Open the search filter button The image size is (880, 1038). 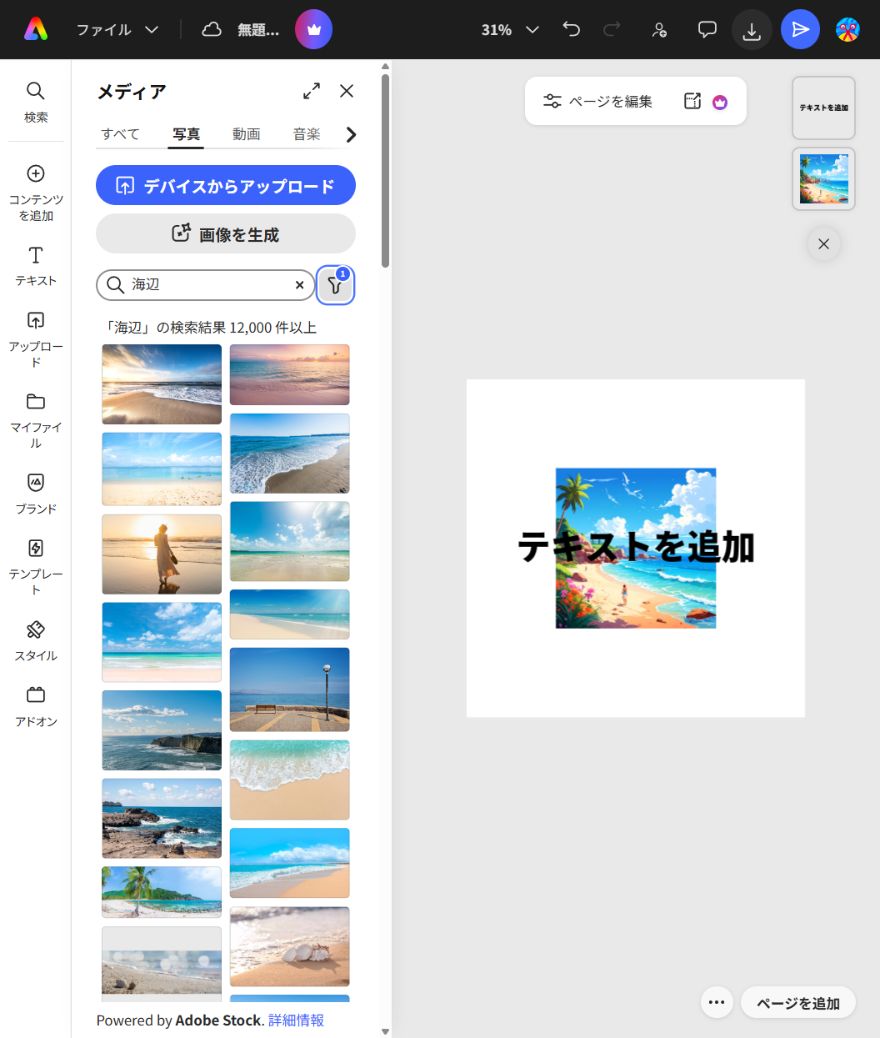[335, 285]
